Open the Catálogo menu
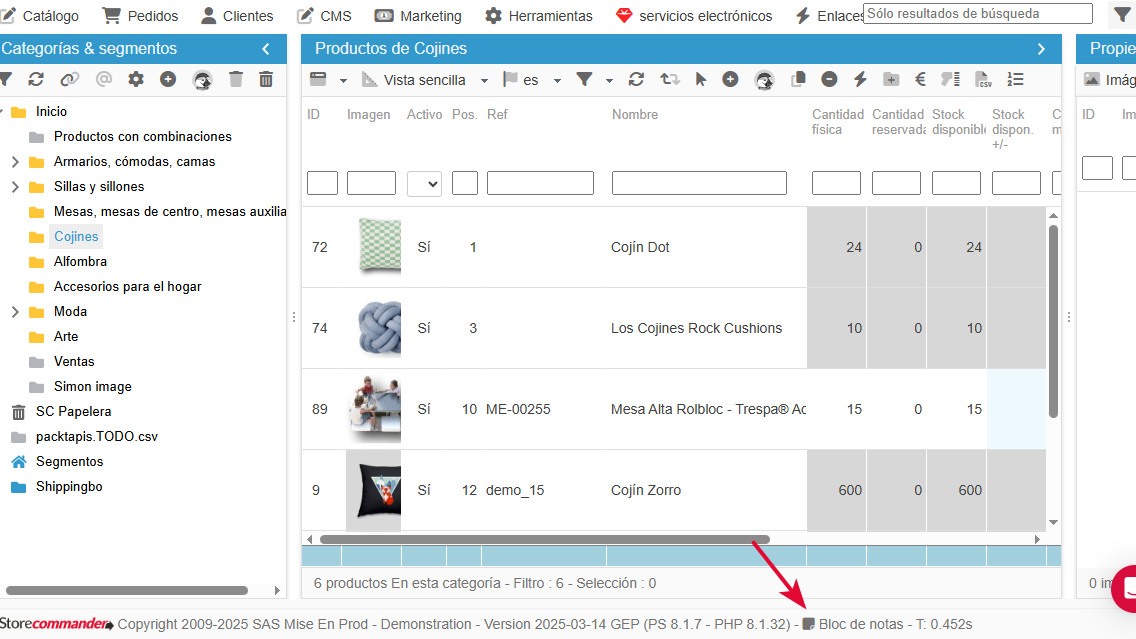 coord(40,16)
